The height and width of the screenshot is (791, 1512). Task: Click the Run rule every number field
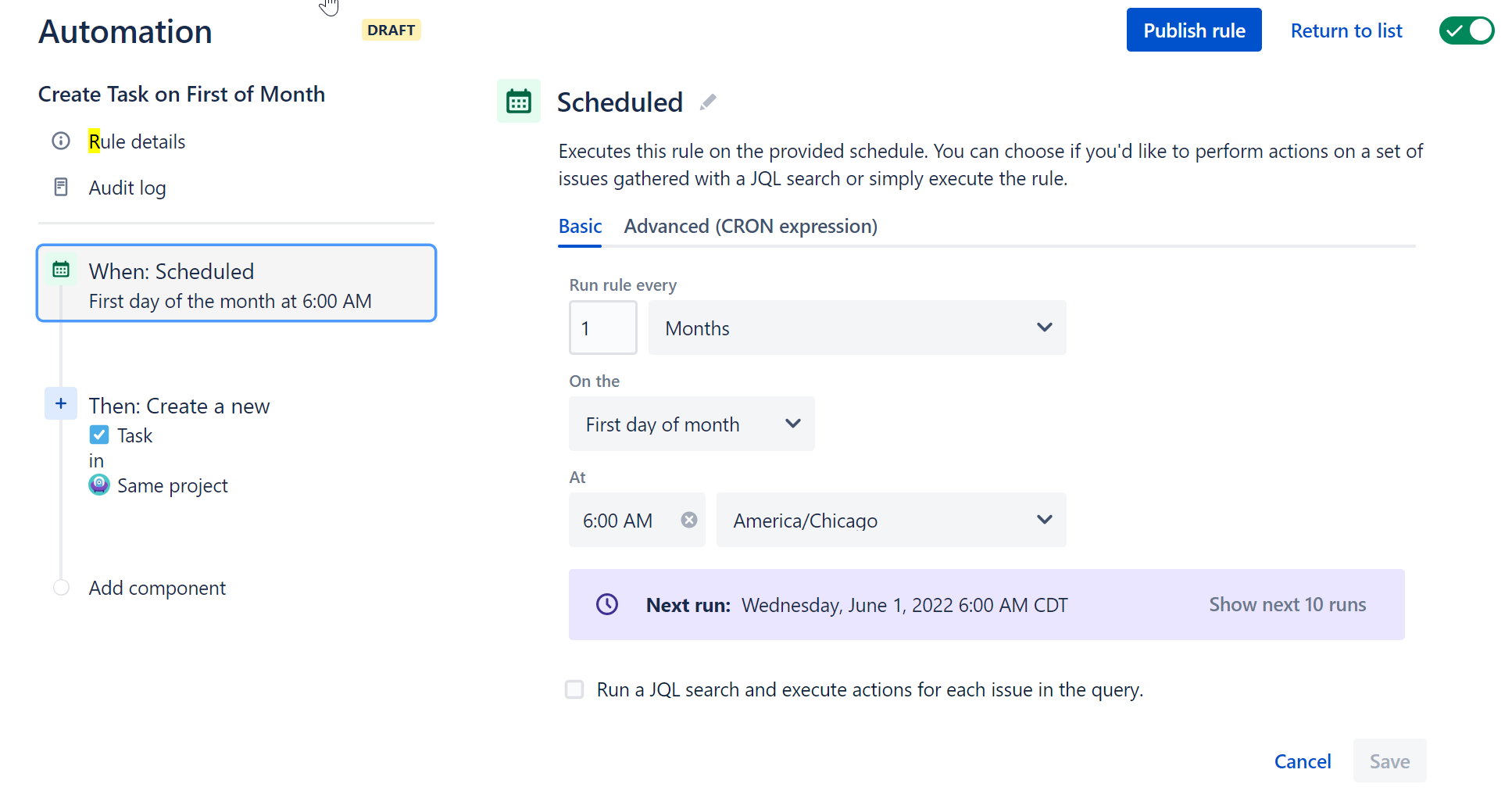point(603,327)
